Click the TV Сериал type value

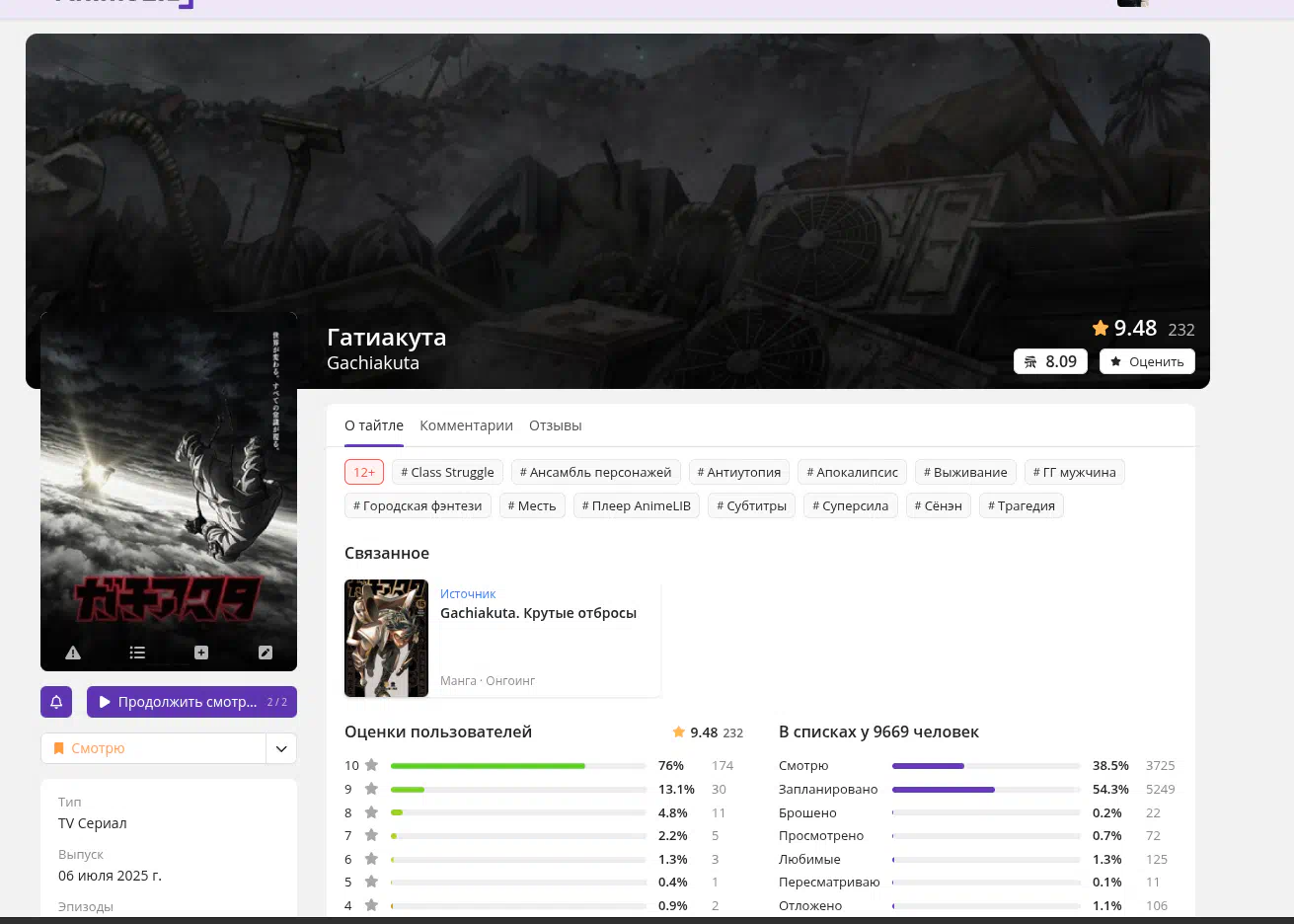coord(93,823)
